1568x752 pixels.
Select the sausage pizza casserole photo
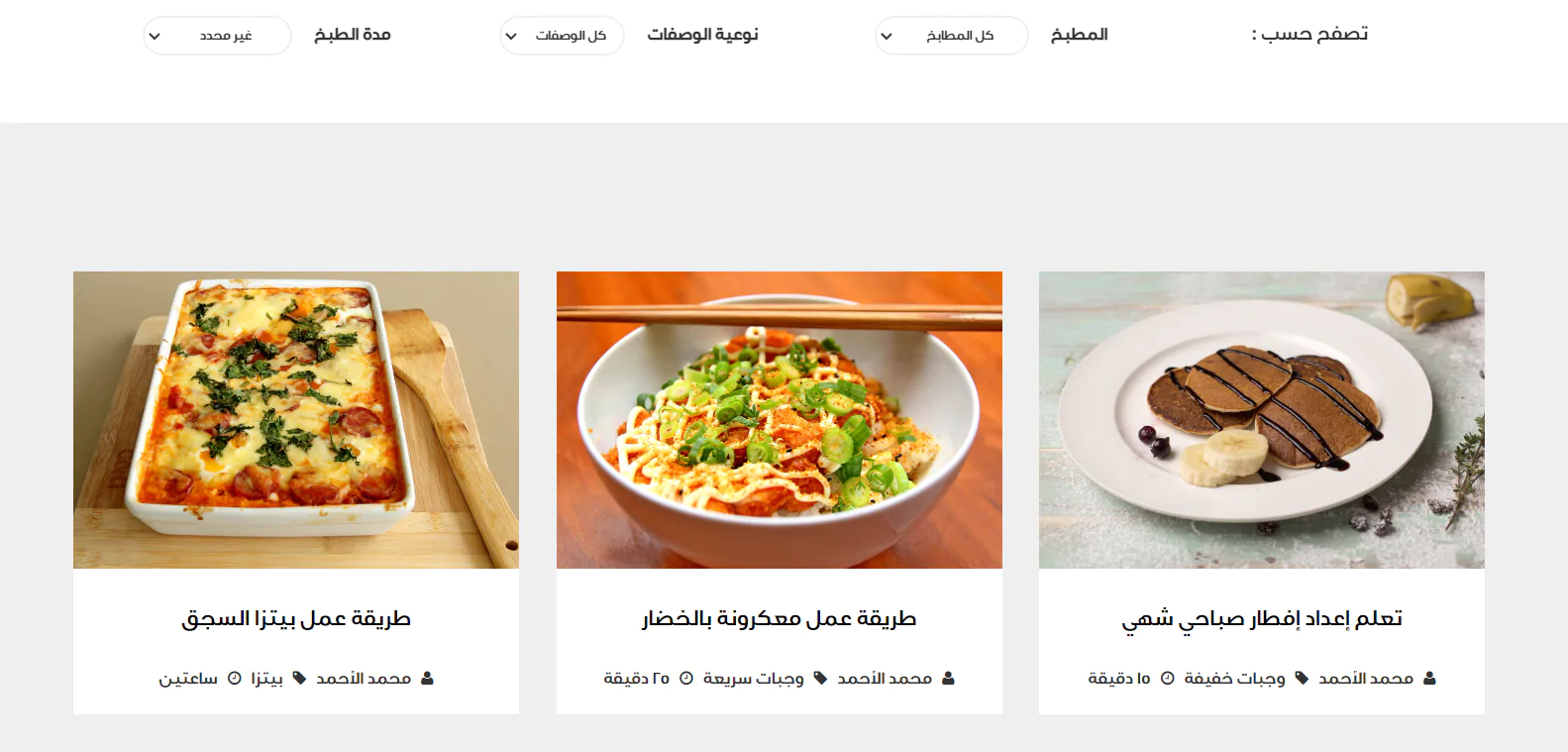point(296,420)
